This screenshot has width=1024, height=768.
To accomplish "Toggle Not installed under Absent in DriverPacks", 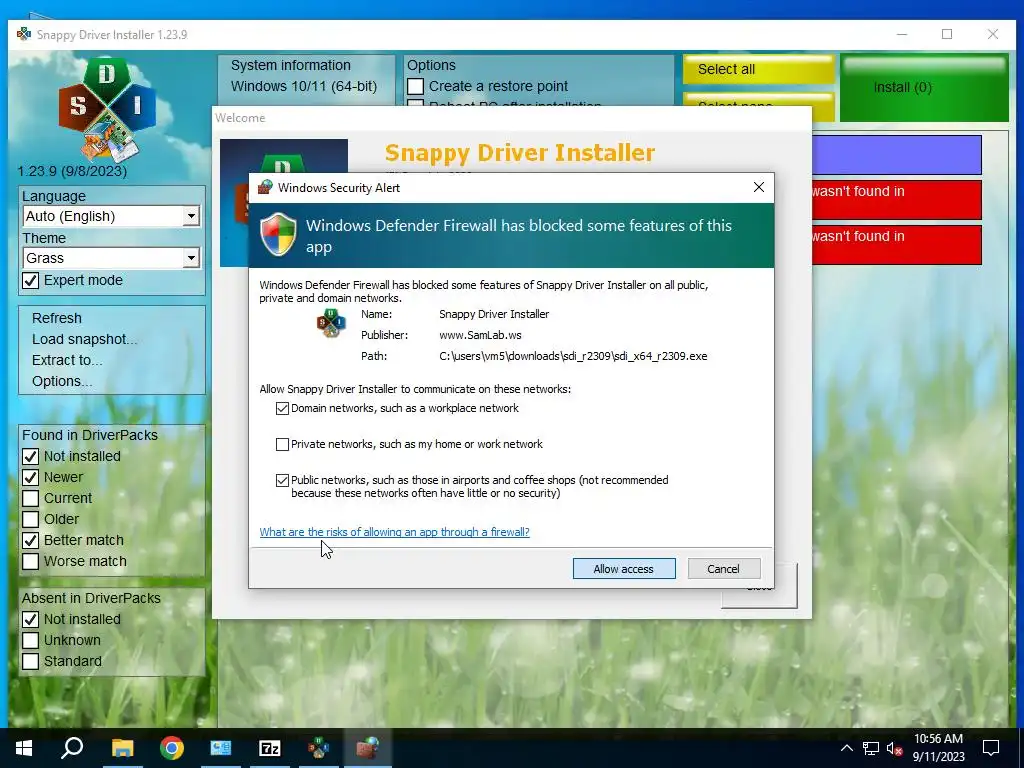I will point(30,619).
